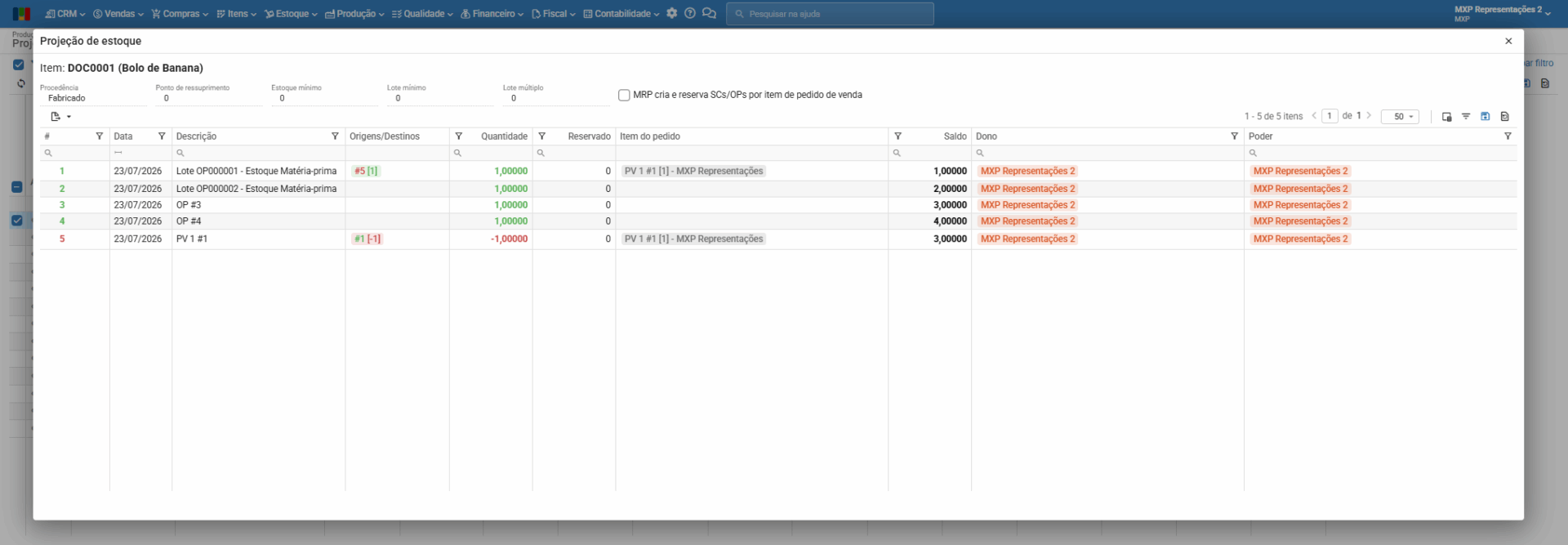Open filter for the Descrição column
The image size is (1568, 545).
tap(335, 136)
